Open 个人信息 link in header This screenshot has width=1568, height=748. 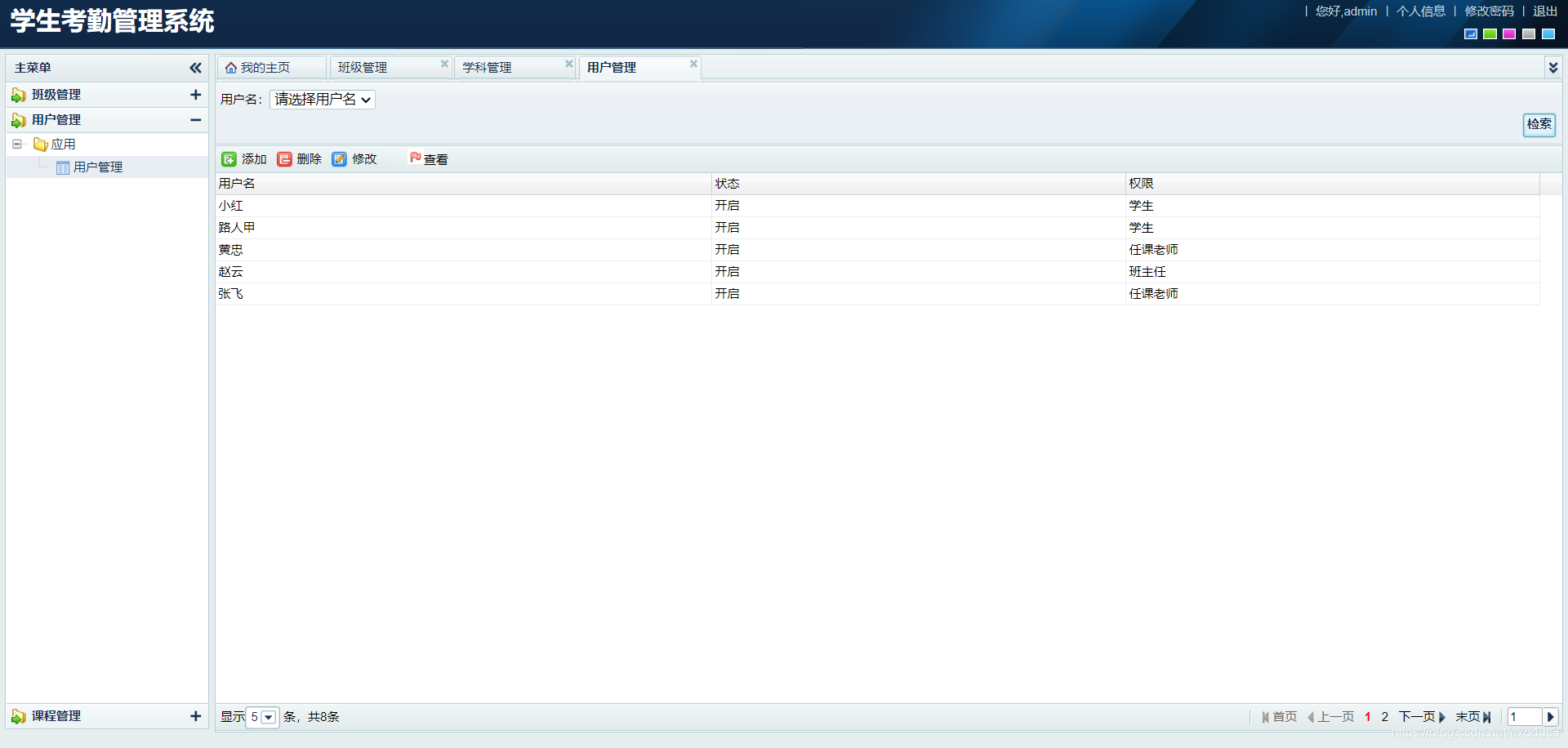point(1420,11)
